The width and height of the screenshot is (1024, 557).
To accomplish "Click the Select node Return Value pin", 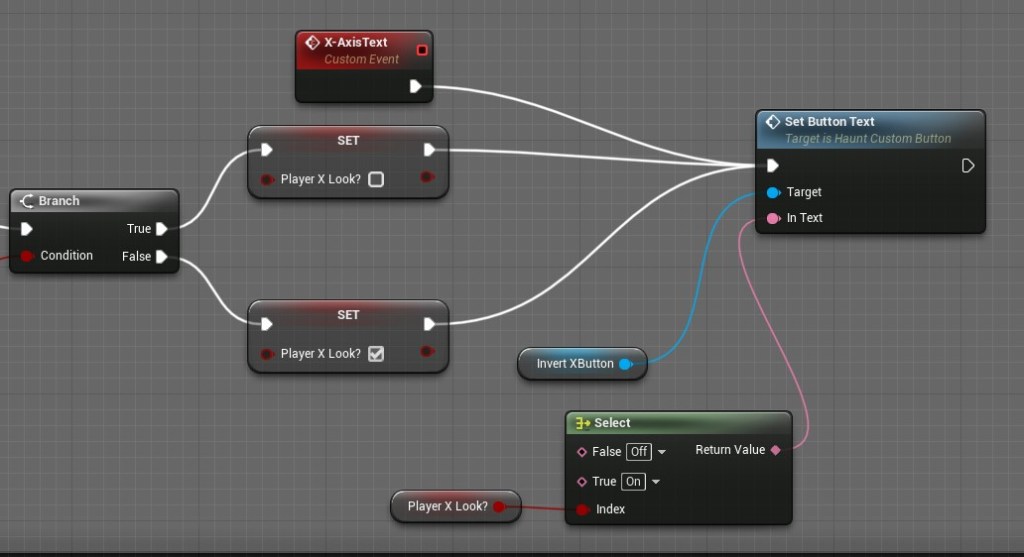I will pos(776,450).
